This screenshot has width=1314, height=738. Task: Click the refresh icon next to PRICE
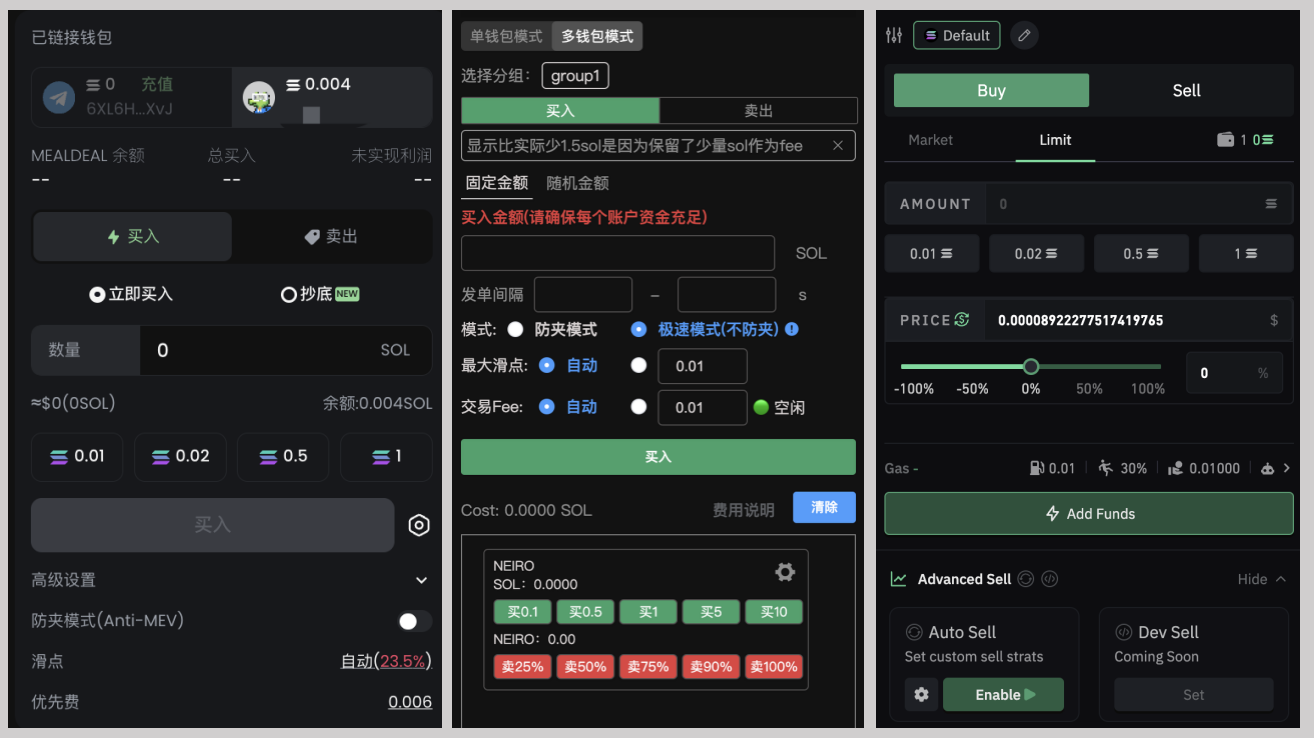[963, 319]
